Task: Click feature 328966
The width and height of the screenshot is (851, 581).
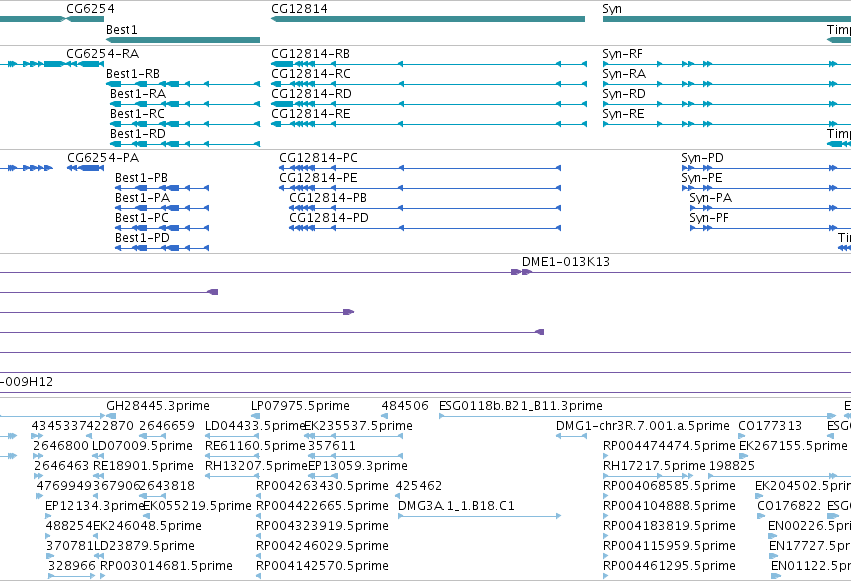Action: coord(72,566)
